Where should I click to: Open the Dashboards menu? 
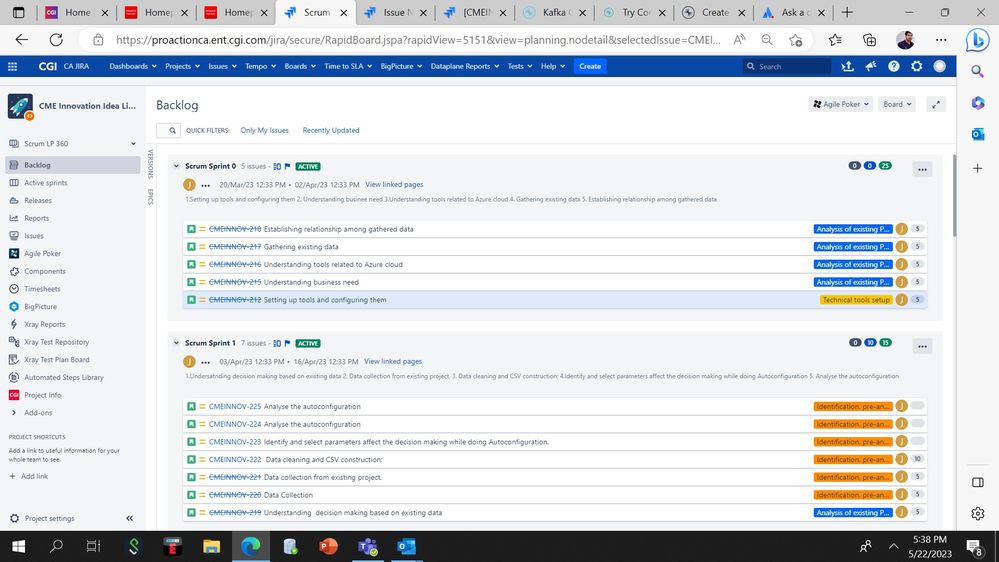(133, 66)
